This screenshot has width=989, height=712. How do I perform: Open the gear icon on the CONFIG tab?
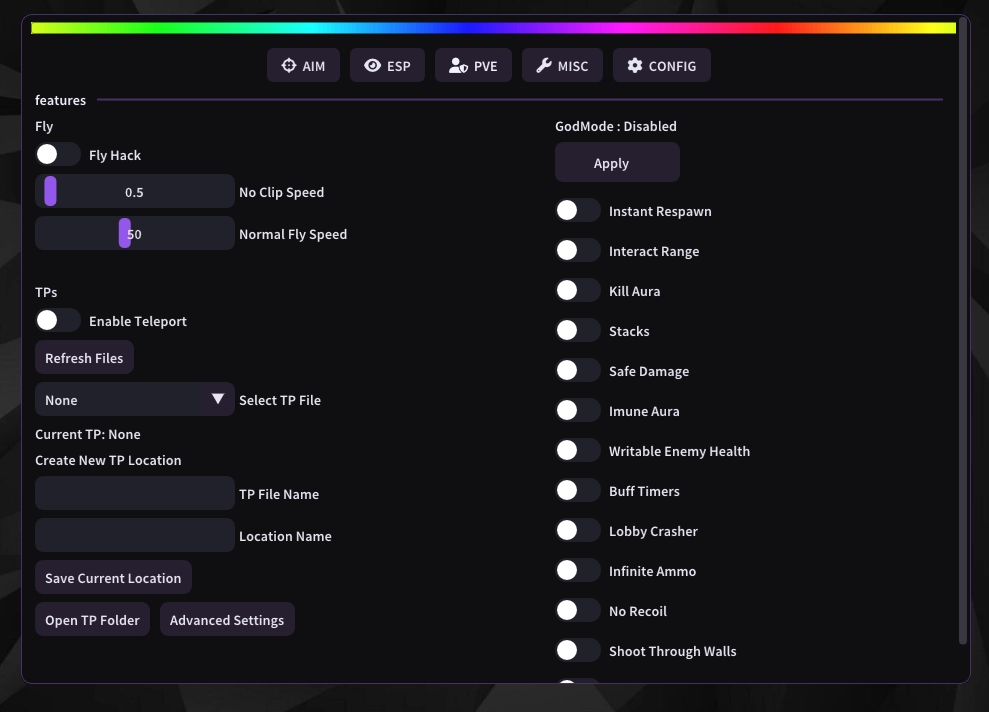tap(636, 65)
